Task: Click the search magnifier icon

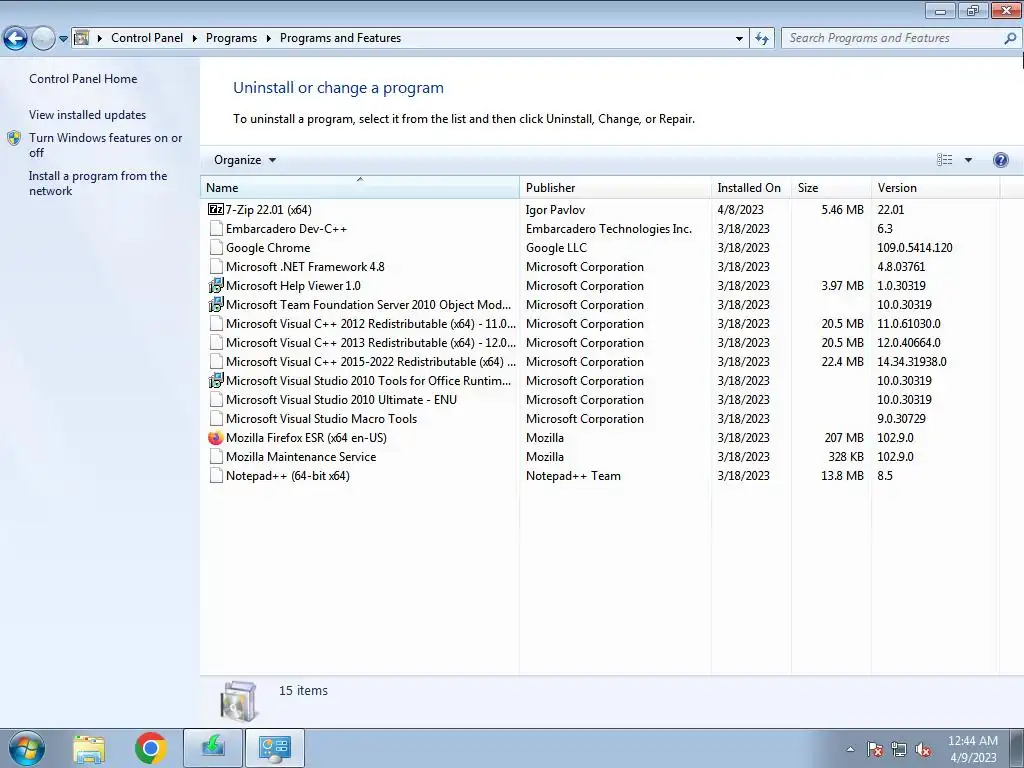Action: pos(1010,39)
